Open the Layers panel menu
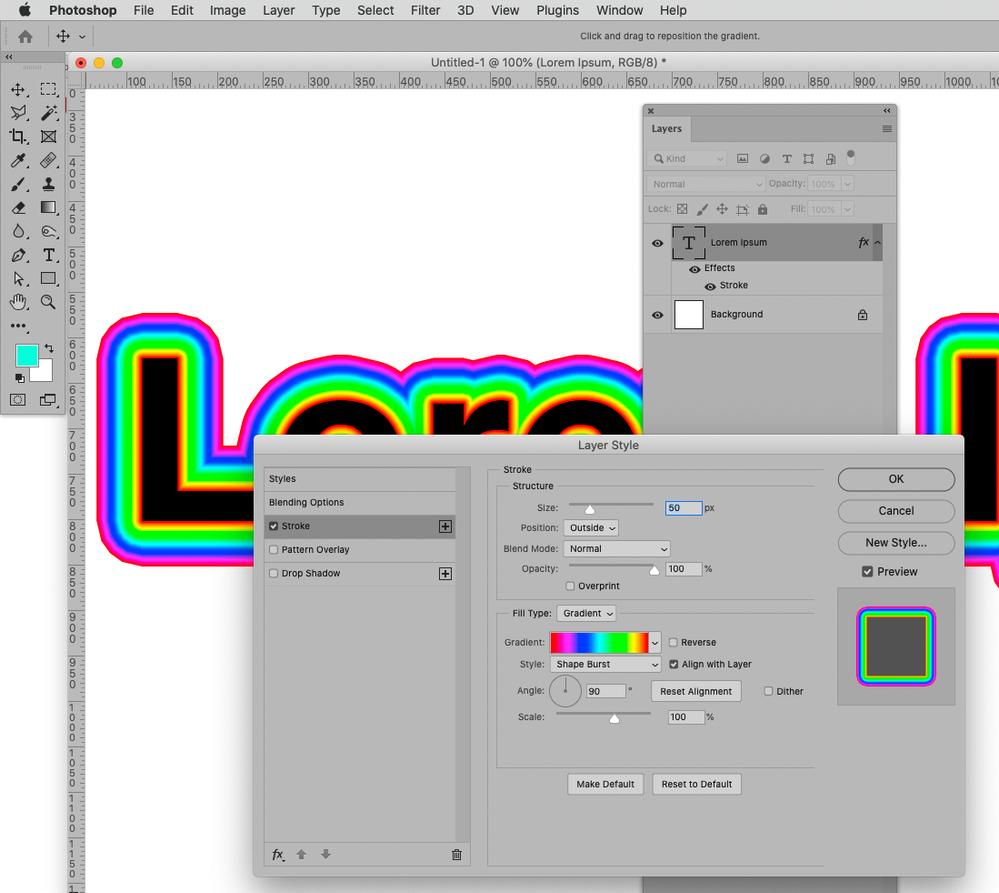The width and height of the screenshot is (999, 893). pos(886,129)
